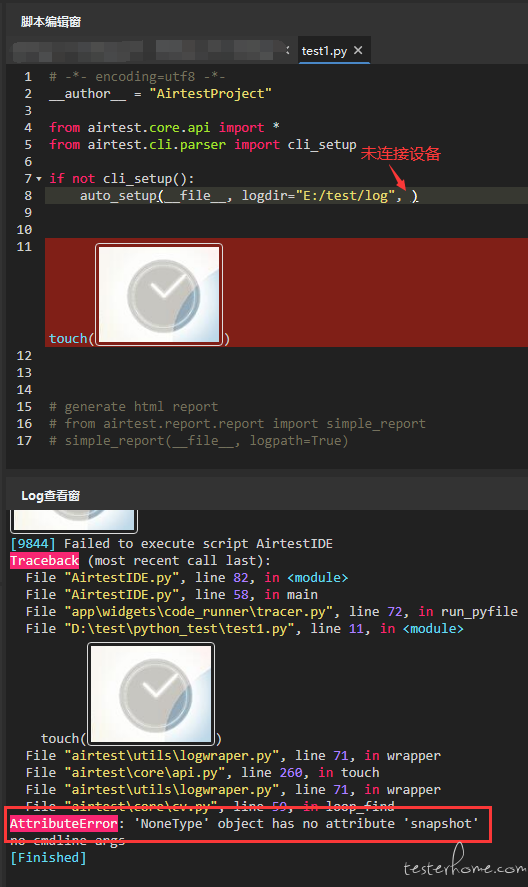528x887 pixels.
Task: Click line number 11 in the gutter
Action: pos(24,247)
